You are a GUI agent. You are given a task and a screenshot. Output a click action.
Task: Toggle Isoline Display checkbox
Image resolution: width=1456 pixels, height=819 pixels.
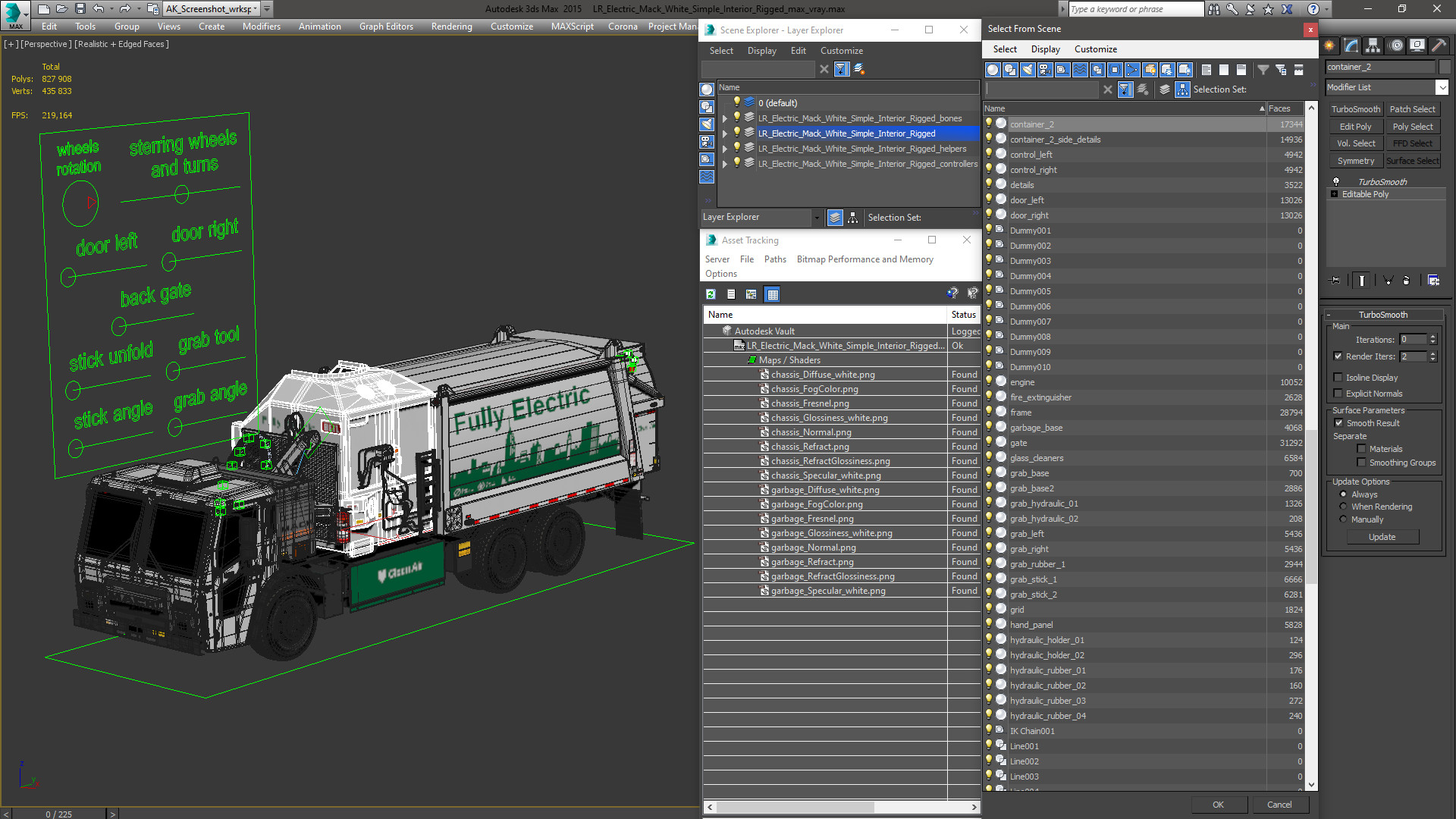pos(1338,377)
